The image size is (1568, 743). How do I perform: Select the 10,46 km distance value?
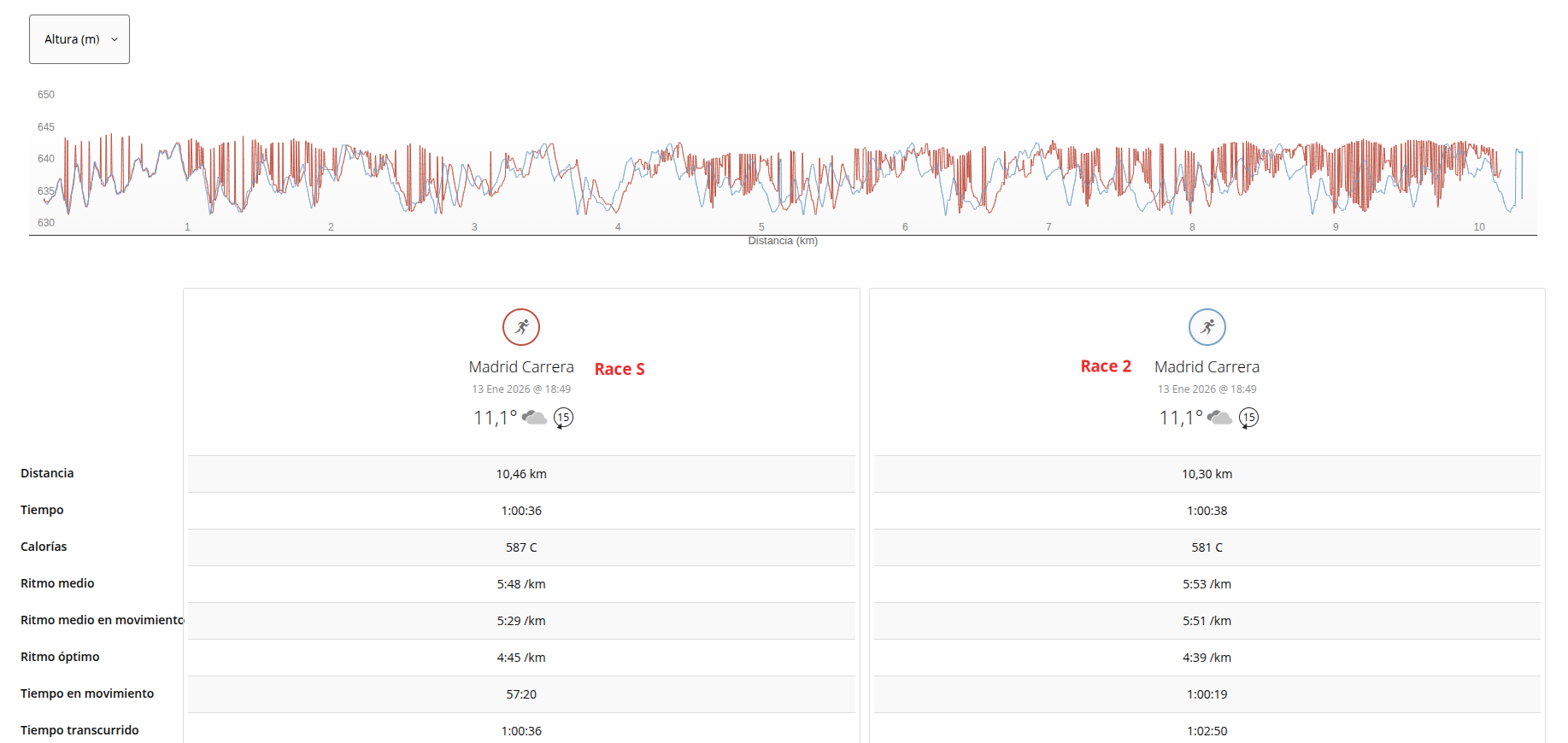pyautogui.click(x=521, y=474)
